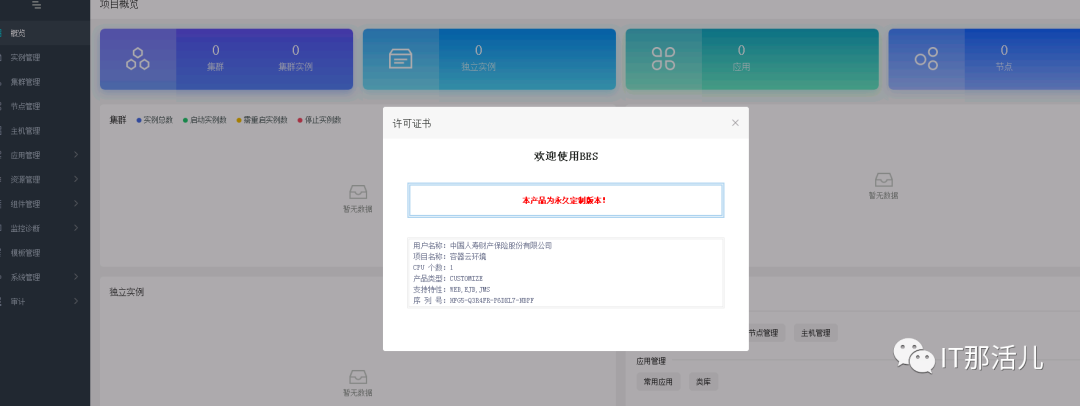Toggle the 启动实例数 legend item
This screenshot has width=1080, height=406.
[x=205, y=120]
